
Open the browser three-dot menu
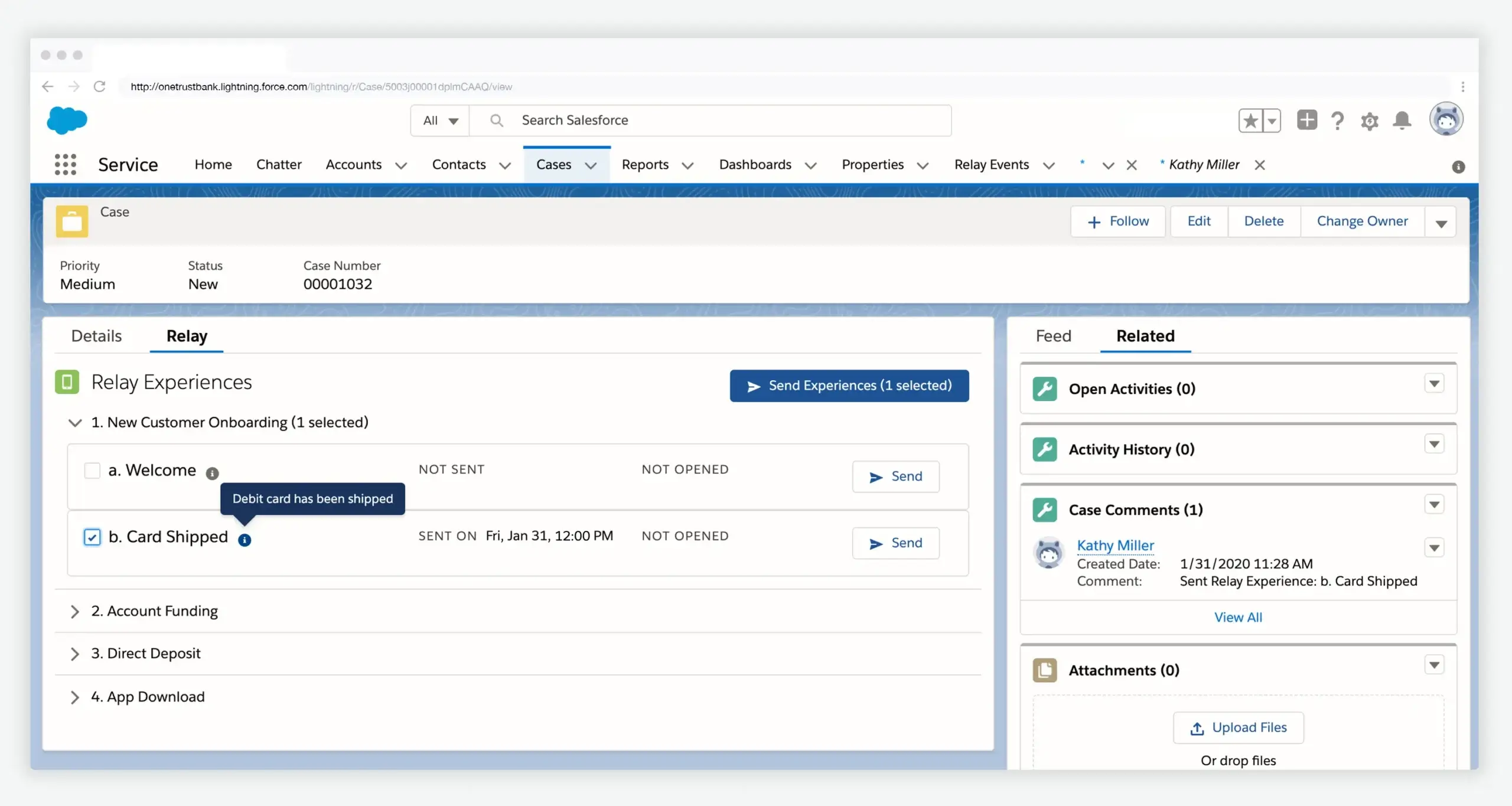coord(1462,87)
